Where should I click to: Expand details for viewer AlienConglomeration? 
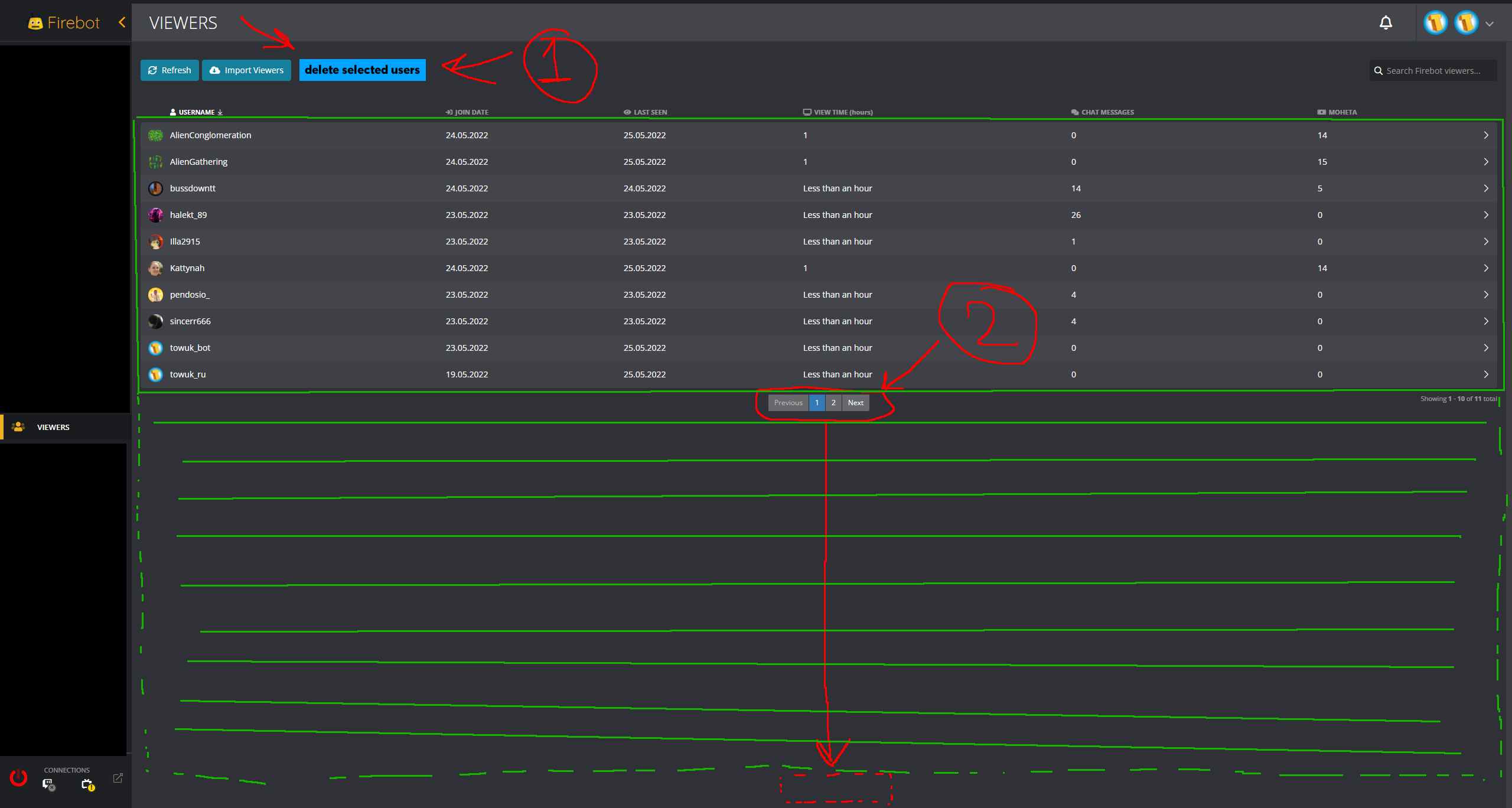(x=1487, y=135)
